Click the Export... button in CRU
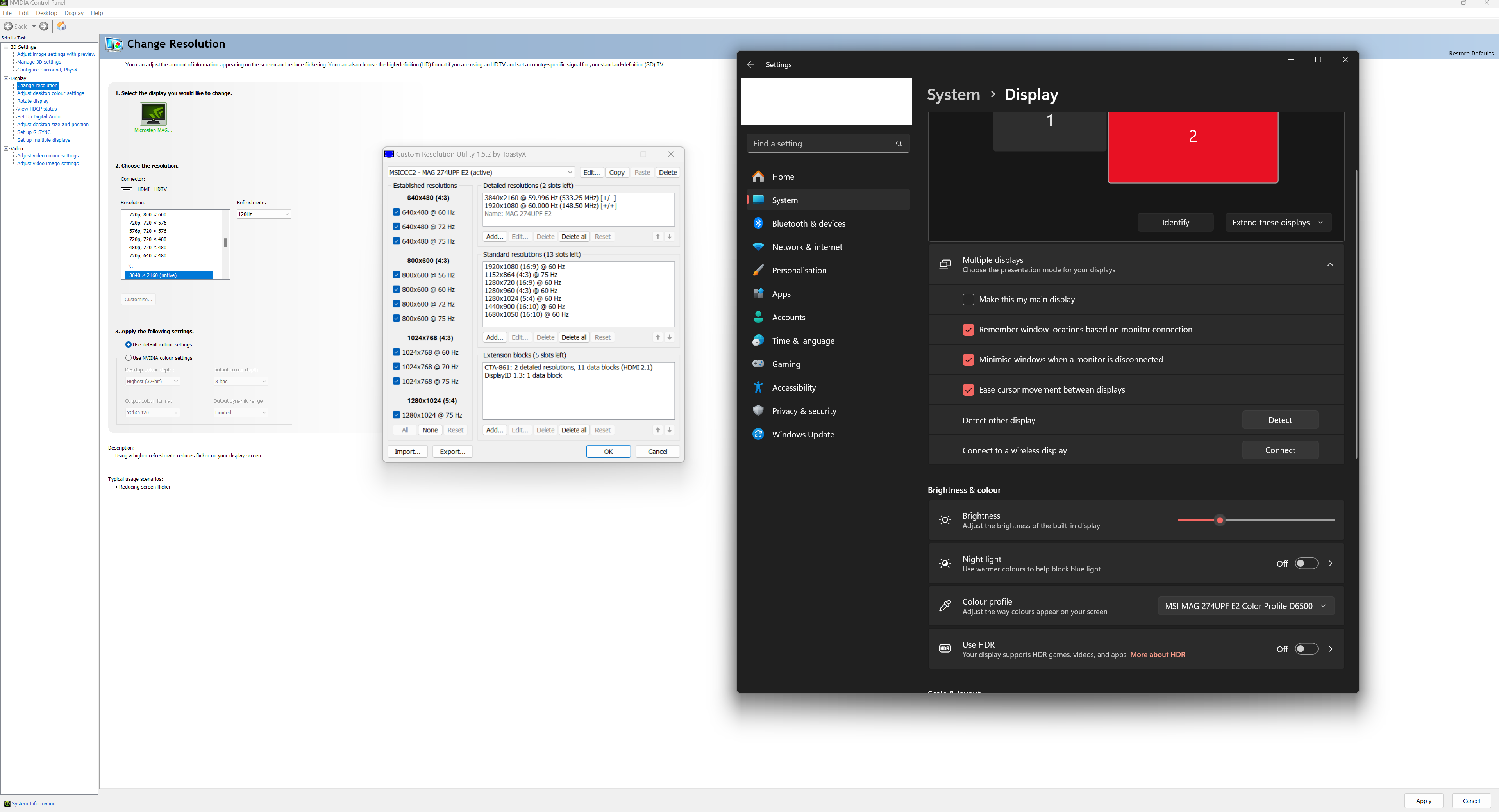 click(x=452, y=452)
